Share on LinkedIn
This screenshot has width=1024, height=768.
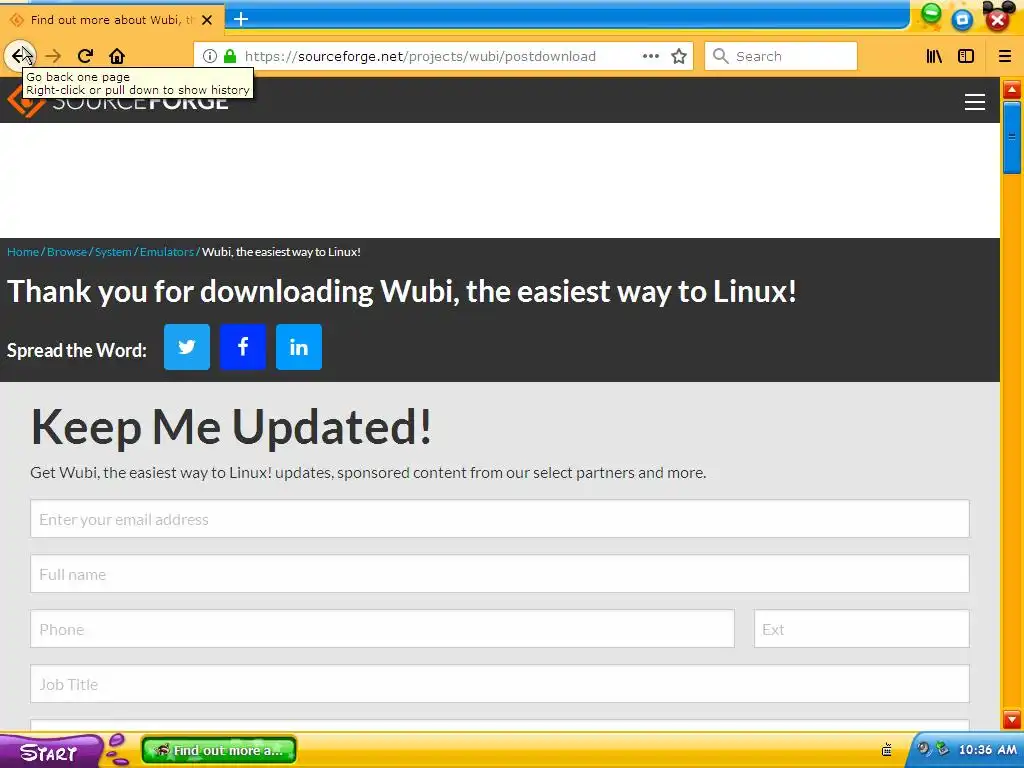tap(298, 347)
